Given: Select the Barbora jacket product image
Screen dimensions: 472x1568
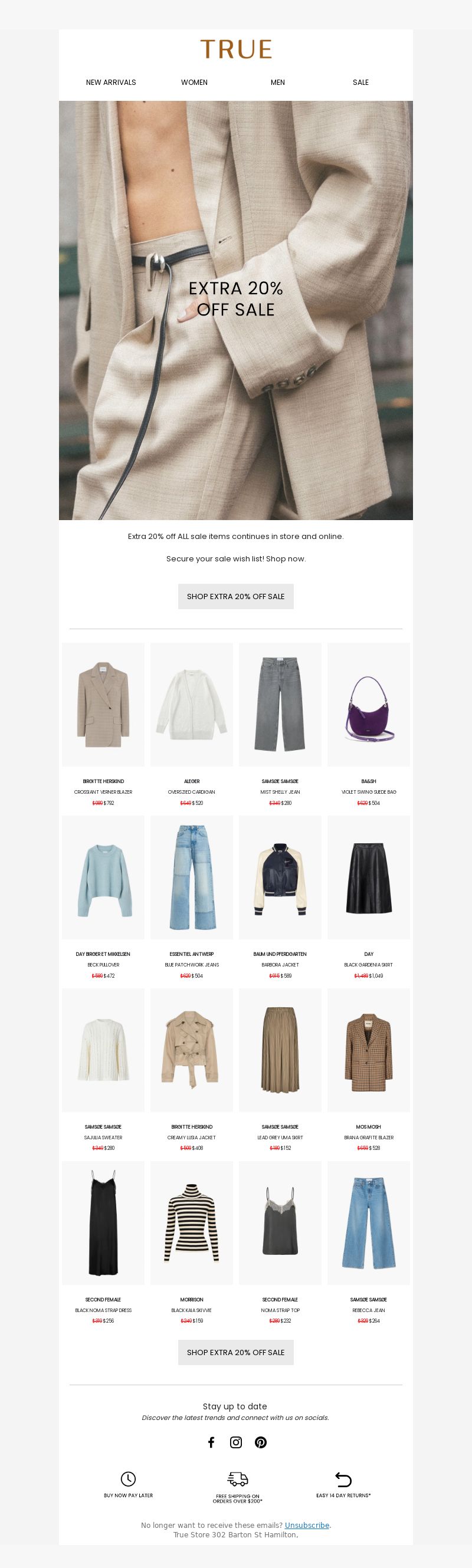Looking at the screenshot, I should pos(280,877).
